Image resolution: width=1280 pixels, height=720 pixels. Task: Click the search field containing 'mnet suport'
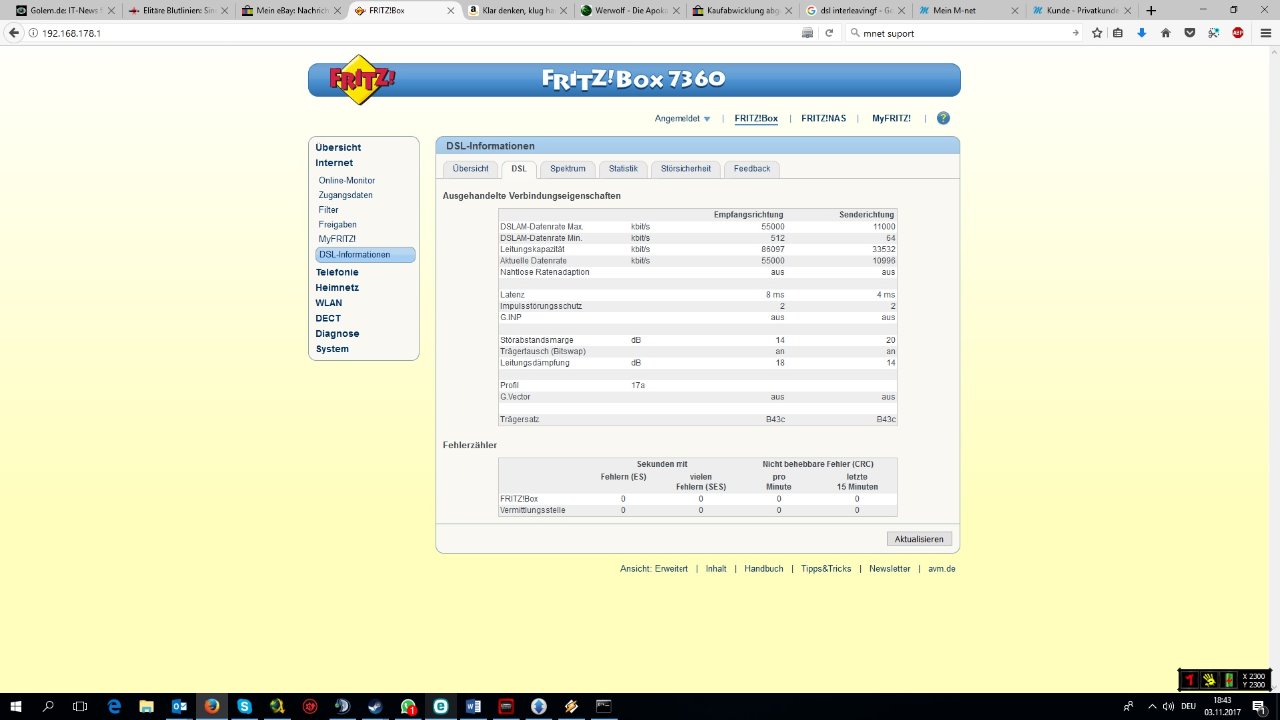960,33
